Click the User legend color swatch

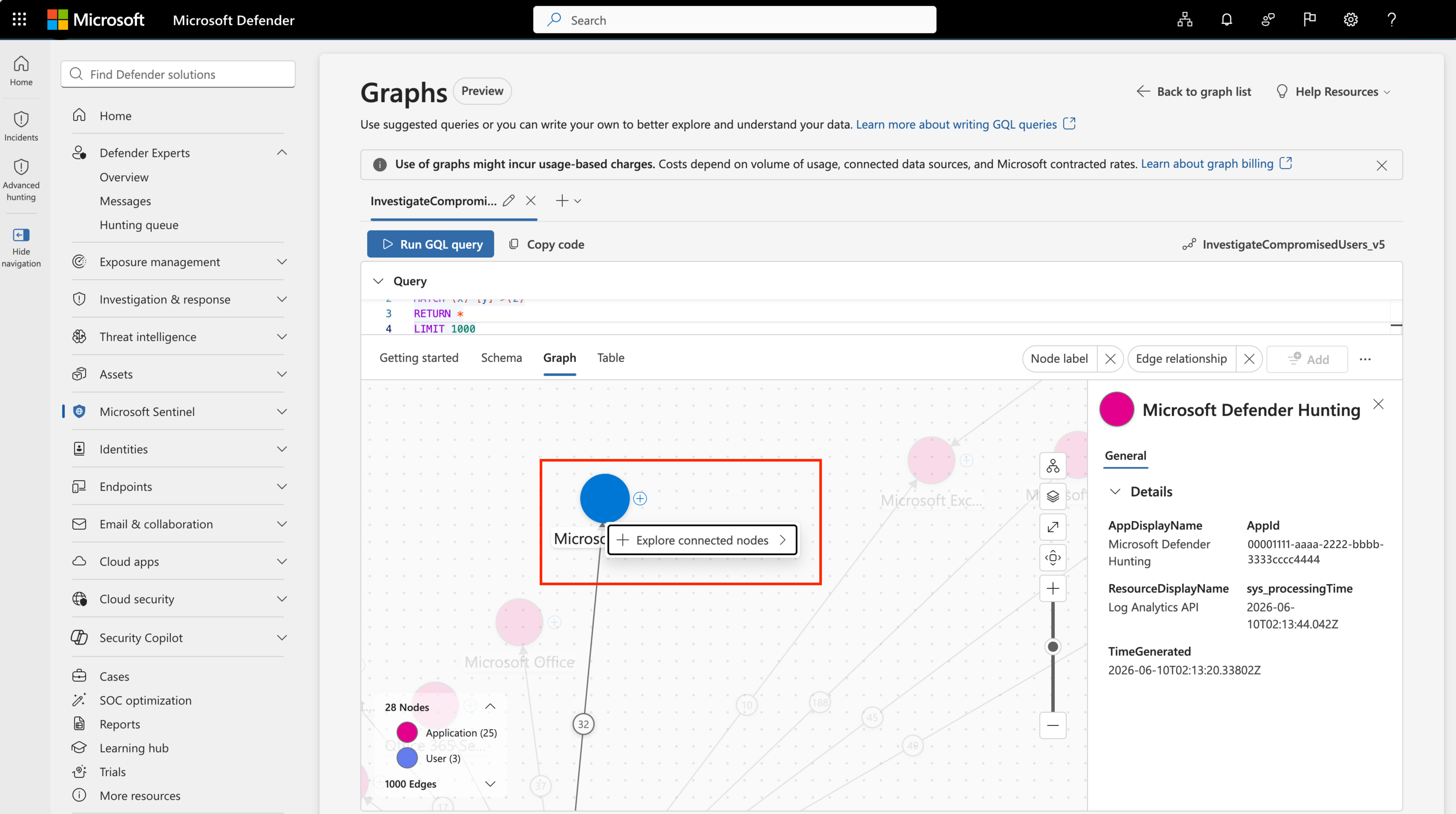[407, 758]
